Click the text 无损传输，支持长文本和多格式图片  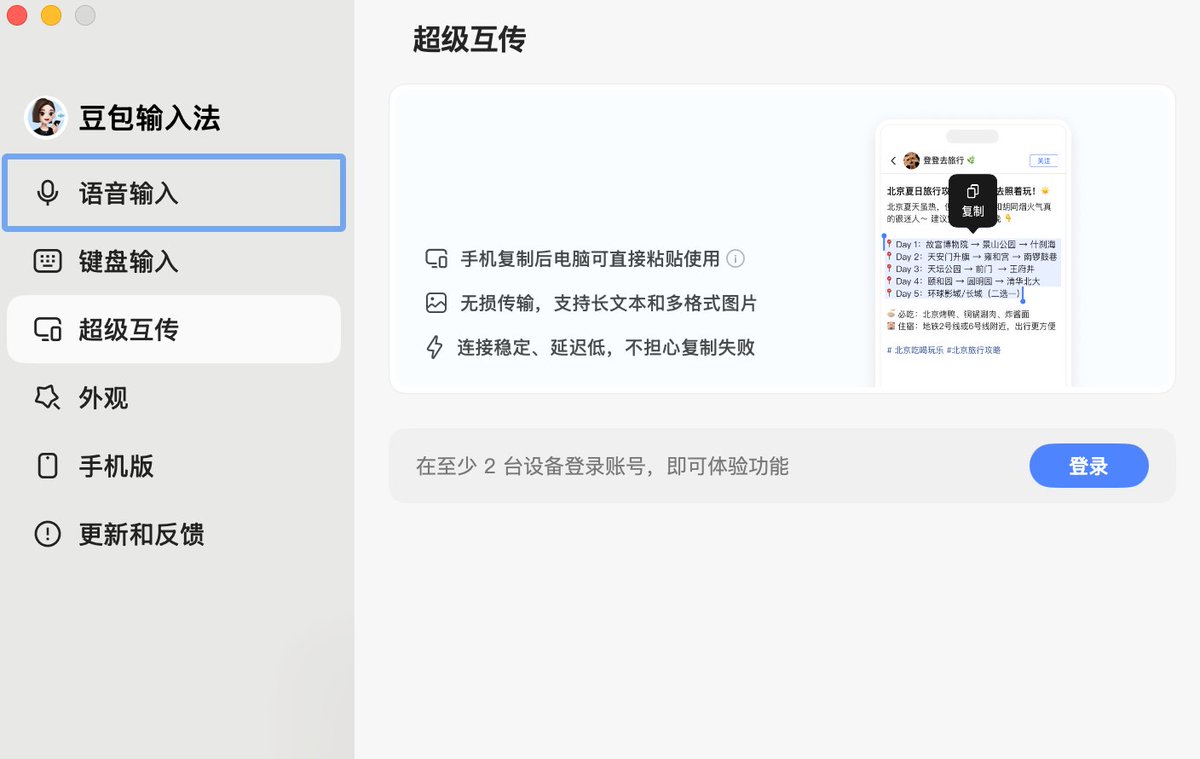point(608,303)
